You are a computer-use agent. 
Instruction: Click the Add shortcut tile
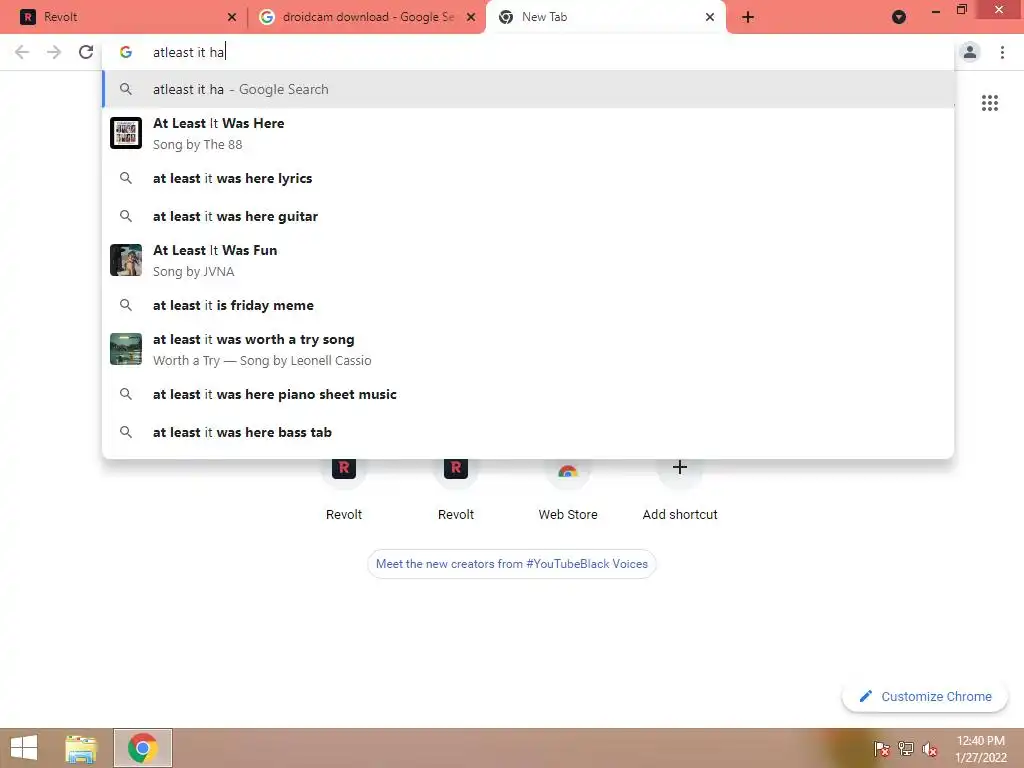point(680,488)
